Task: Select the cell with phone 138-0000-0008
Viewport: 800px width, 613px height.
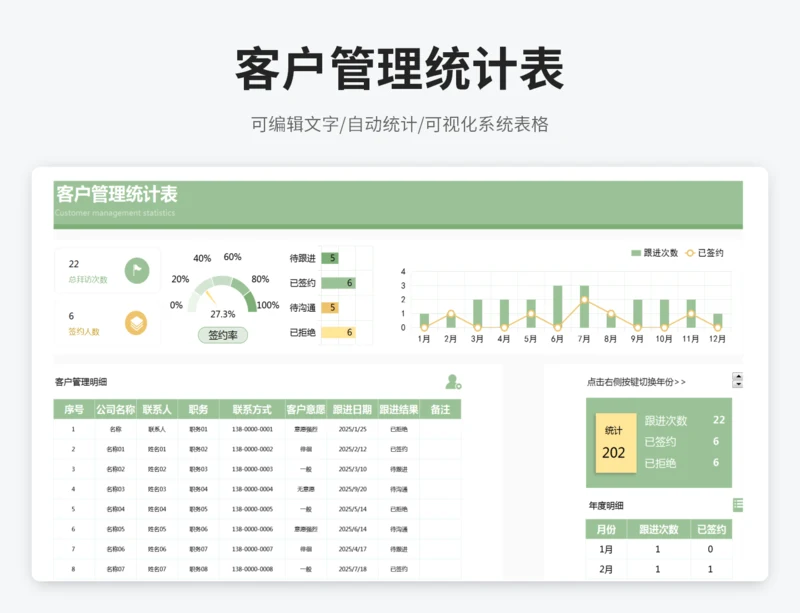Action: point(252,569)
